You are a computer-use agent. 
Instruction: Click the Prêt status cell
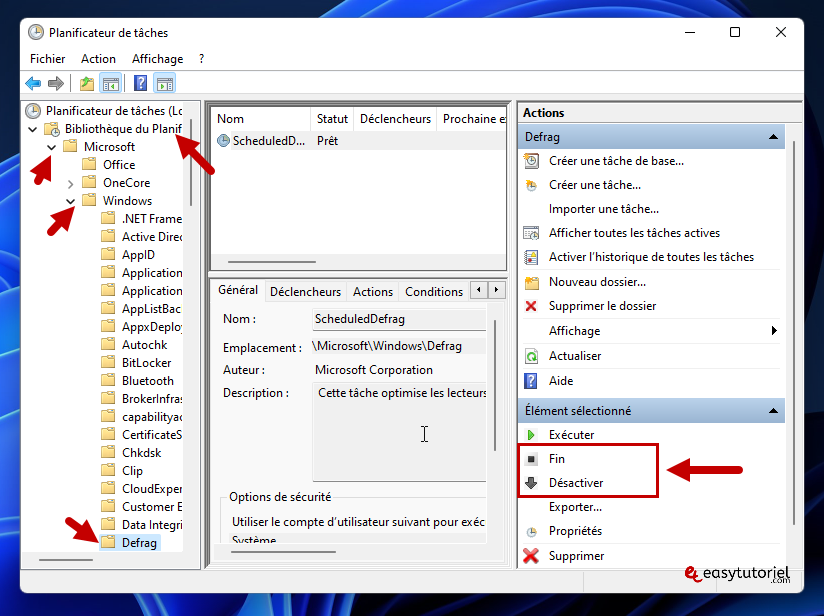(327, 141)
